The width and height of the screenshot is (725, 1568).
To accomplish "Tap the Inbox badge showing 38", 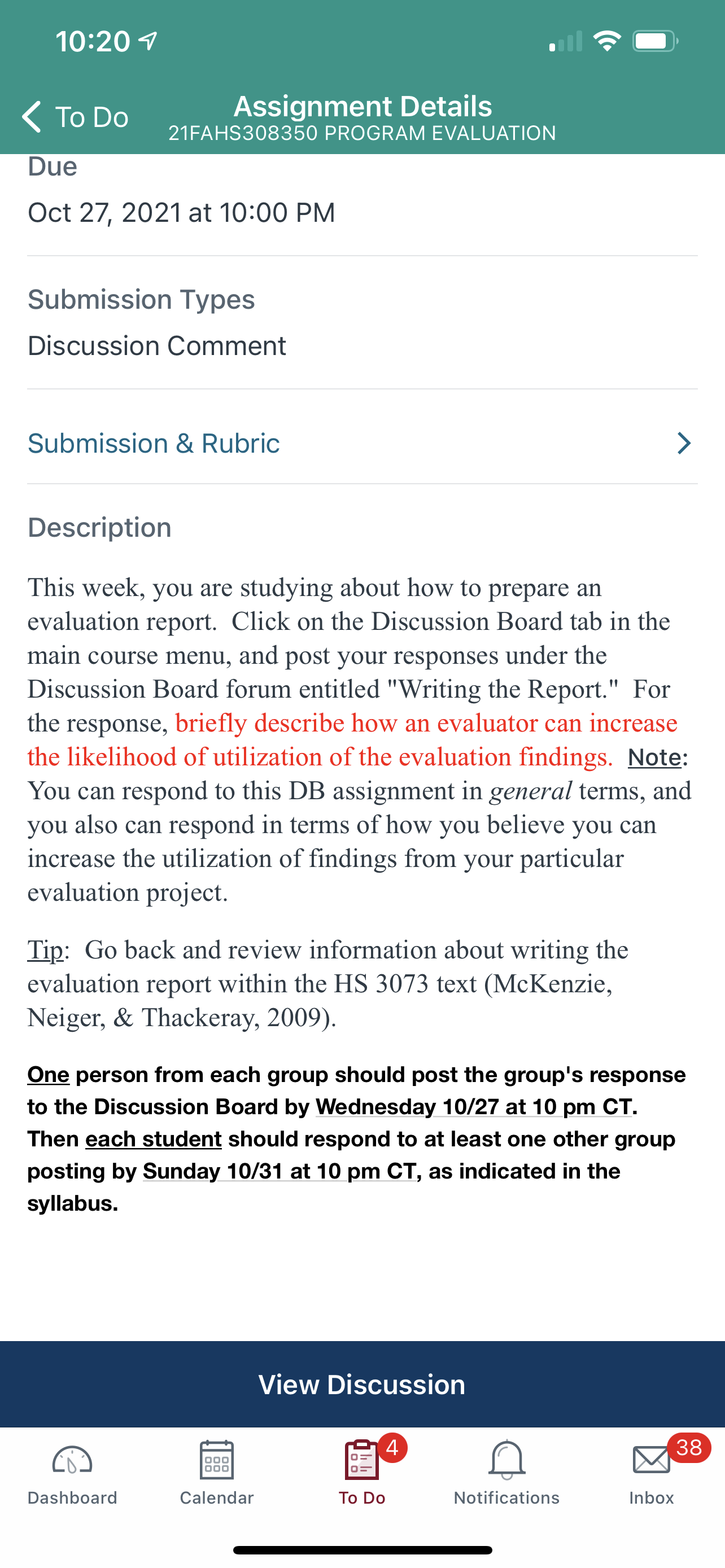I will click(688, 1447).
